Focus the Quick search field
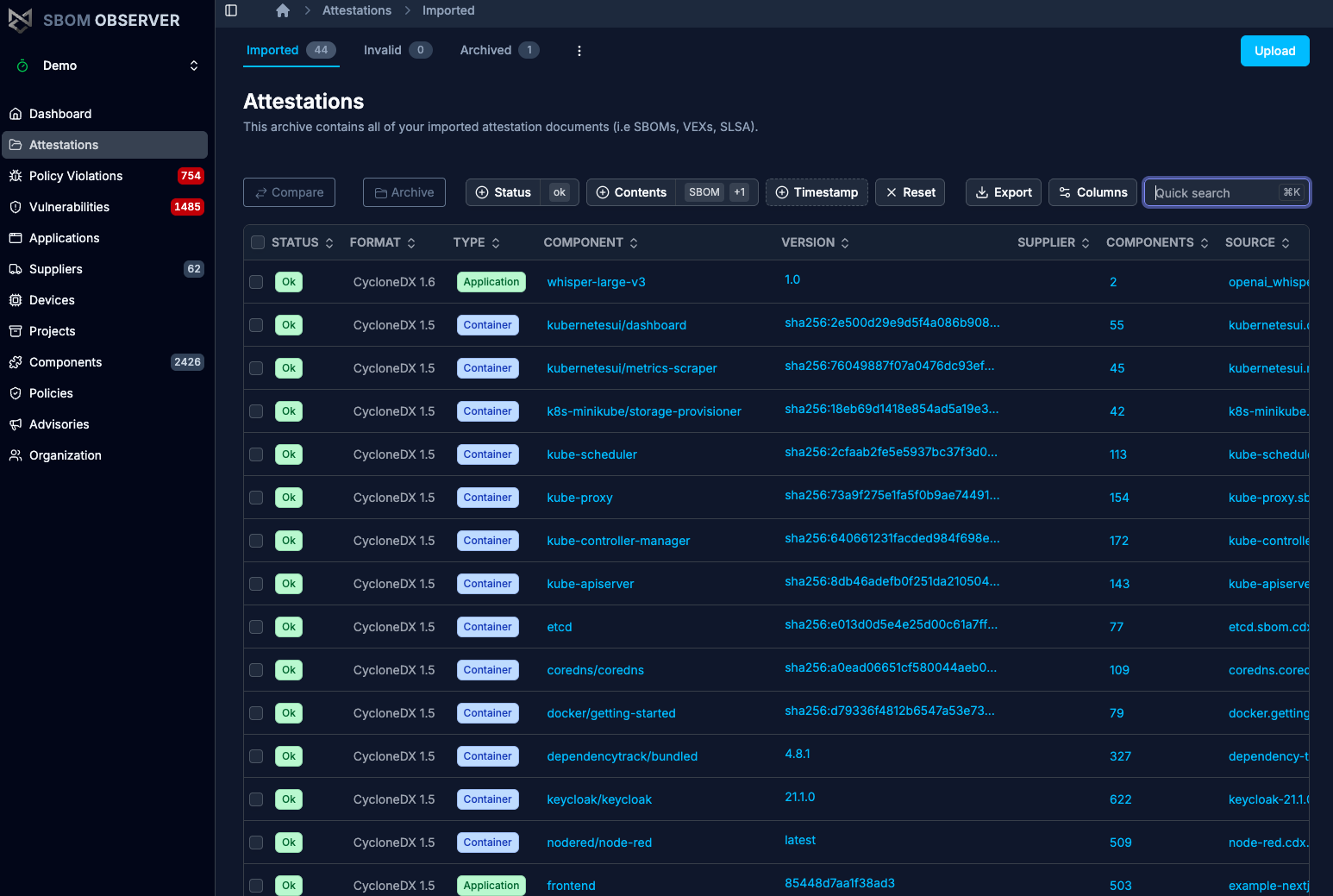The height and width of the screenshot is (896, 1333). tap(1227, 192)
